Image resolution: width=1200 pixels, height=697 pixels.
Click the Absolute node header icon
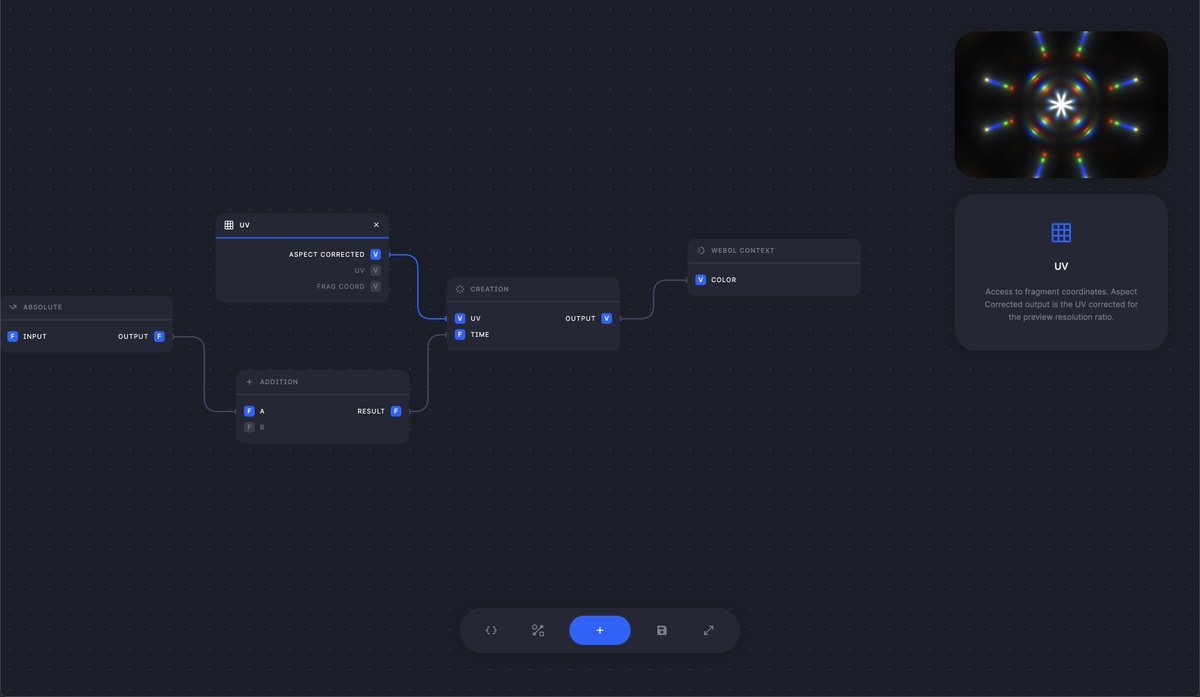13,307
